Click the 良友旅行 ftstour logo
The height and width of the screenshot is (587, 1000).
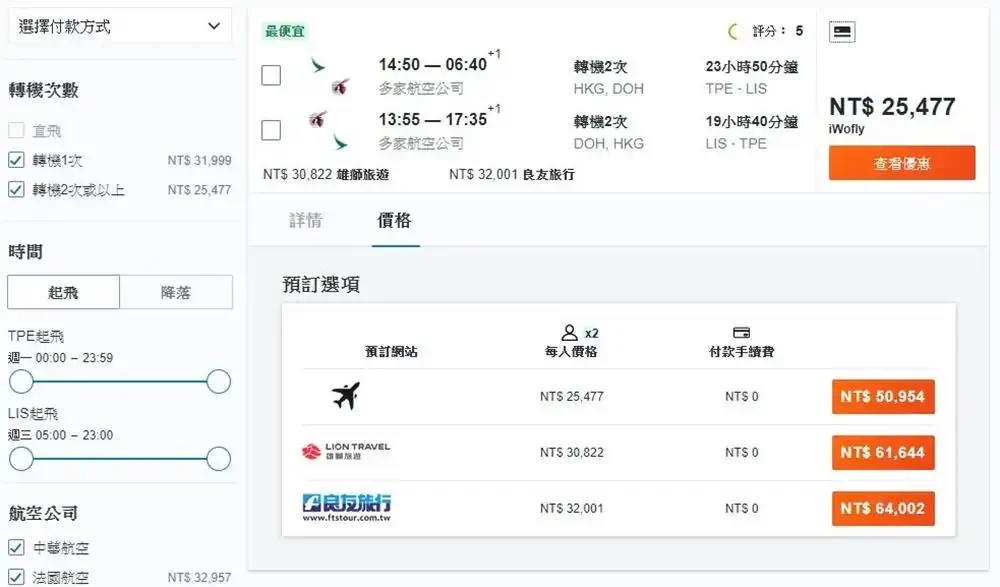pos(346,508)
